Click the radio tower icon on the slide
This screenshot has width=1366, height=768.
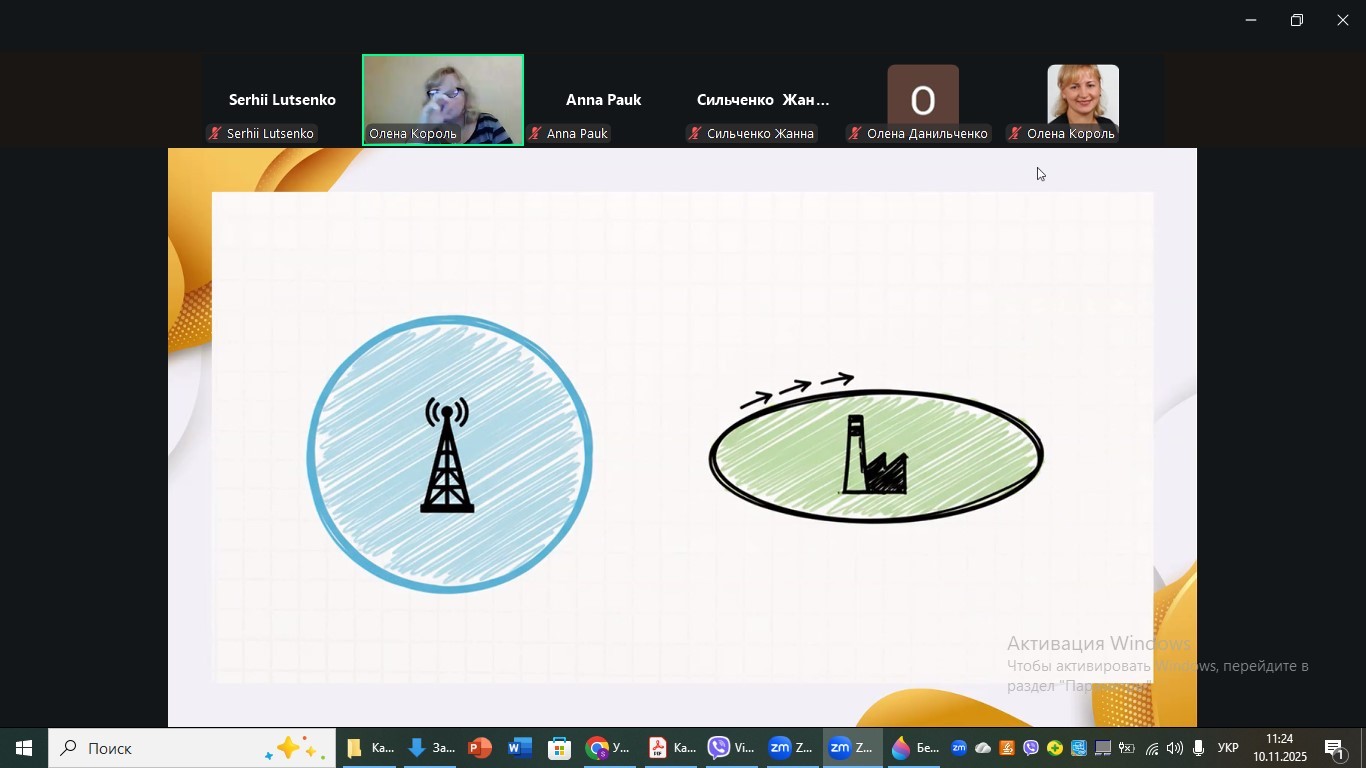(x=447, y=455)
